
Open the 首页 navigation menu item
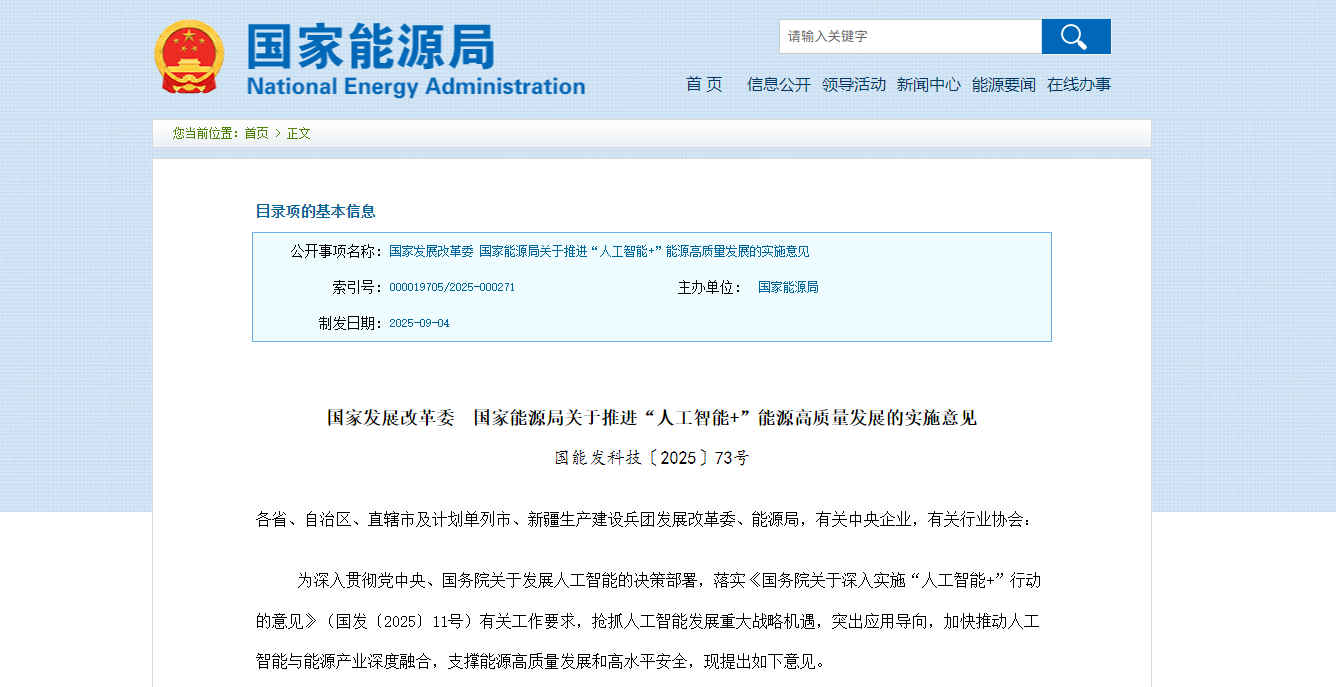click(x=704, y=85)
